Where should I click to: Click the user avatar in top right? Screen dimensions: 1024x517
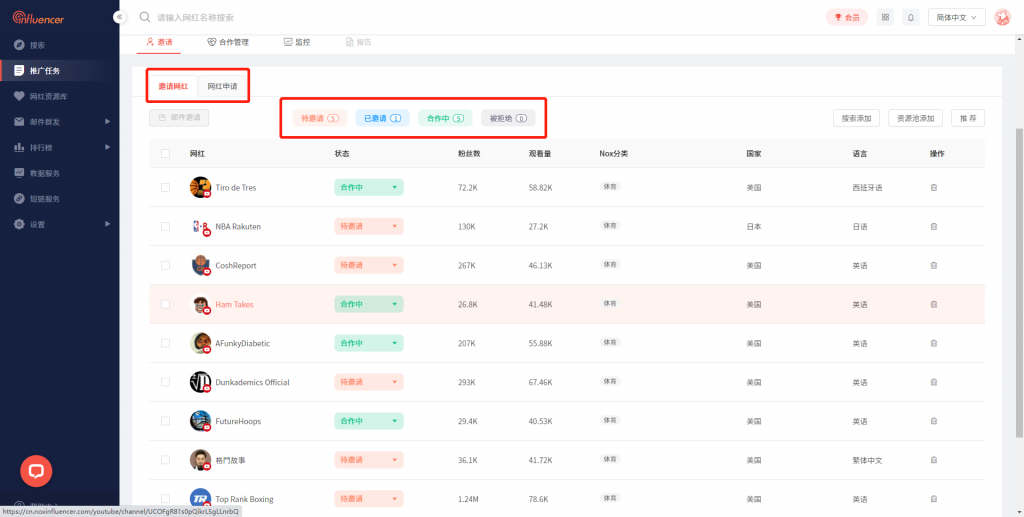click(x=1002, y=17)
